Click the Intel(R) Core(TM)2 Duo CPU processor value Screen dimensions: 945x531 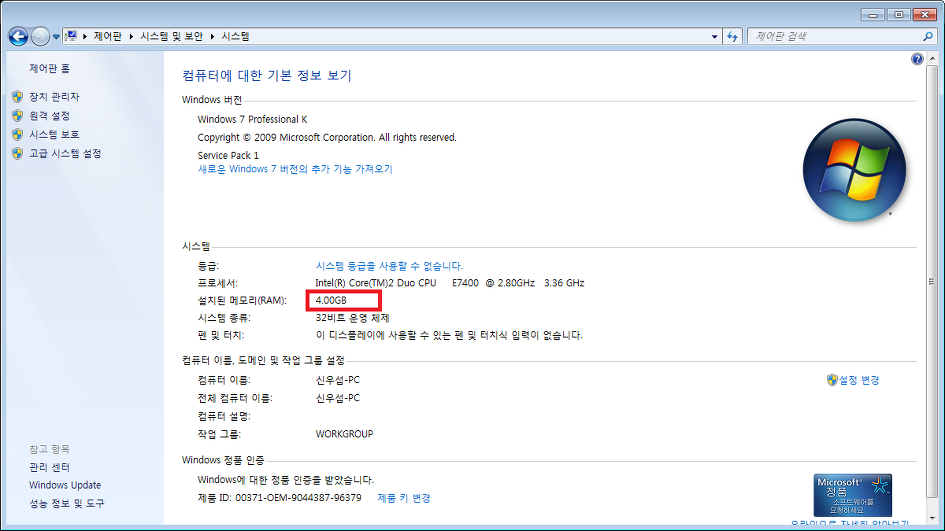click(450, 283)
